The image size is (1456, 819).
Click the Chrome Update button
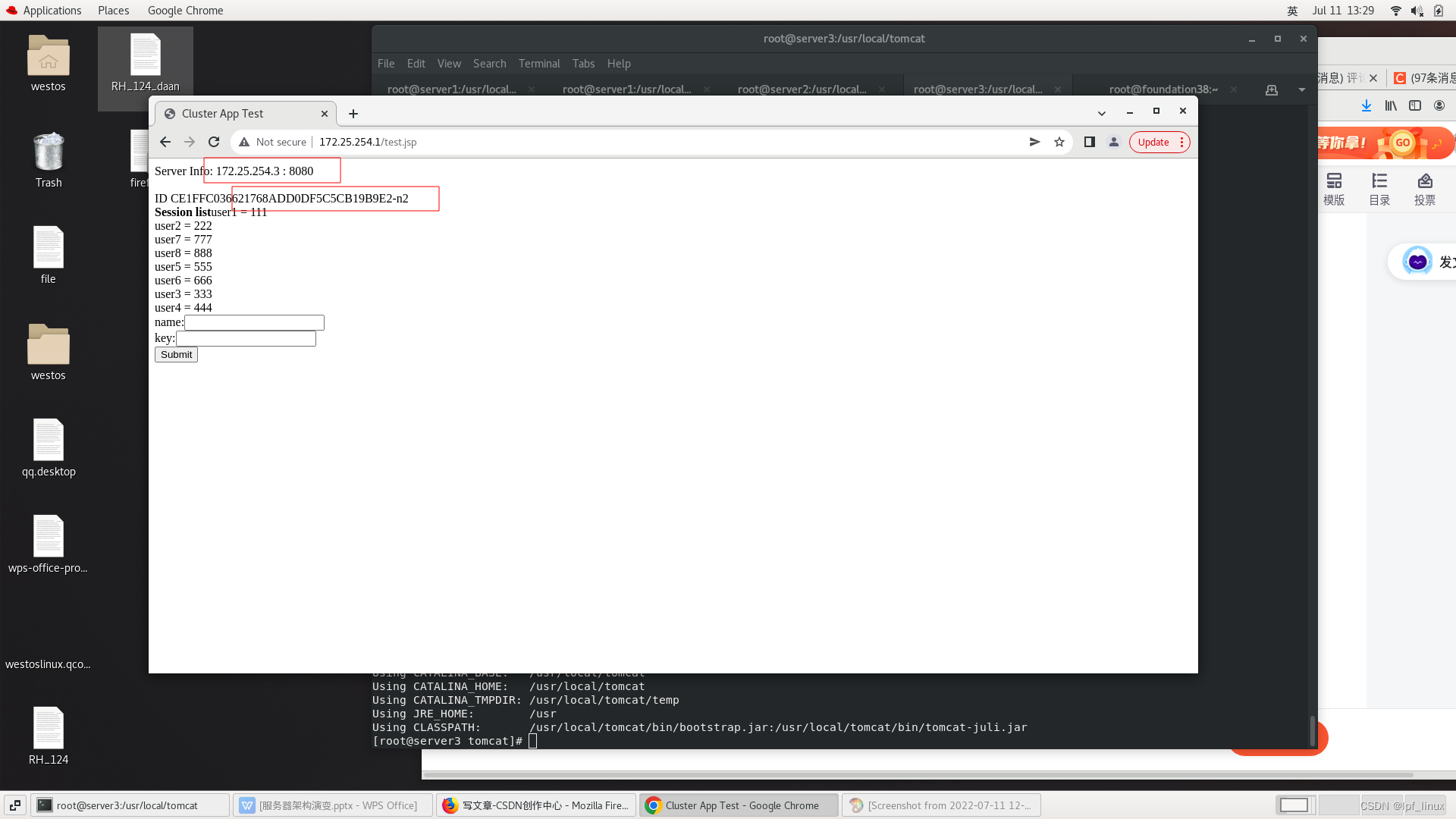(1153, 142)
